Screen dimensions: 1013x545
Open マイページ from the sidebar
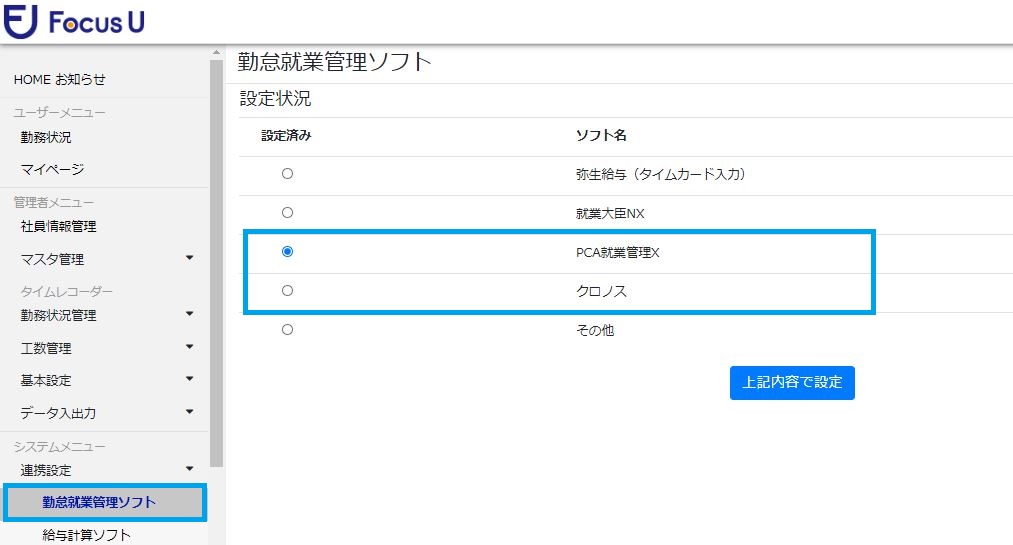tap(52, 169)
